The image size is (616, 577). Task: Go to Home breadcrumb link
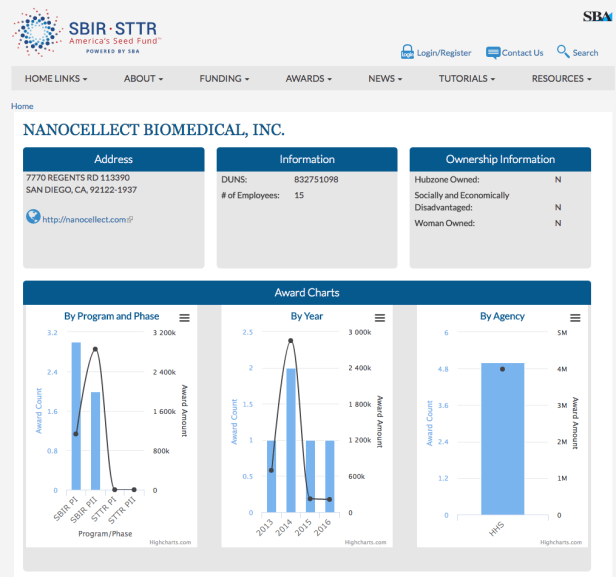coord(22,106)
